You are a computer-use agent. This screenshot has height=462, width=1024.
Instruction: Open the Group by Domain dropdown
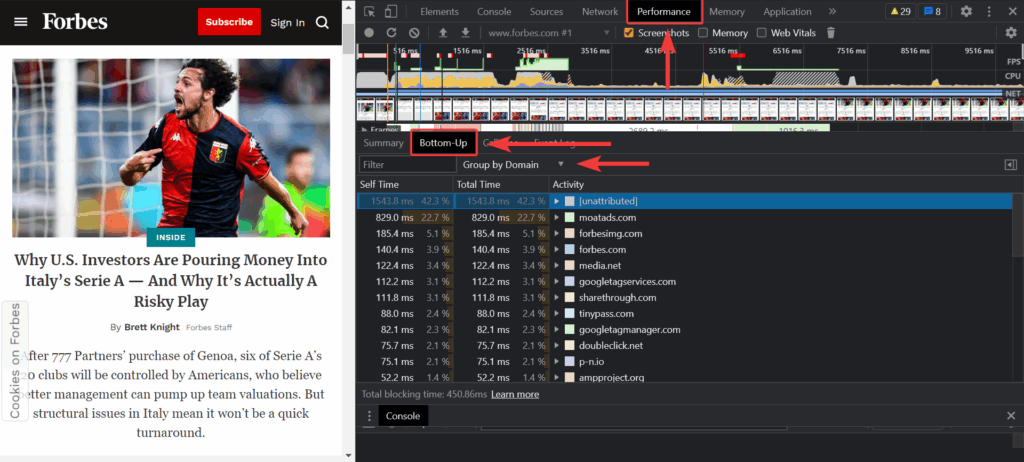coord(513,165)
